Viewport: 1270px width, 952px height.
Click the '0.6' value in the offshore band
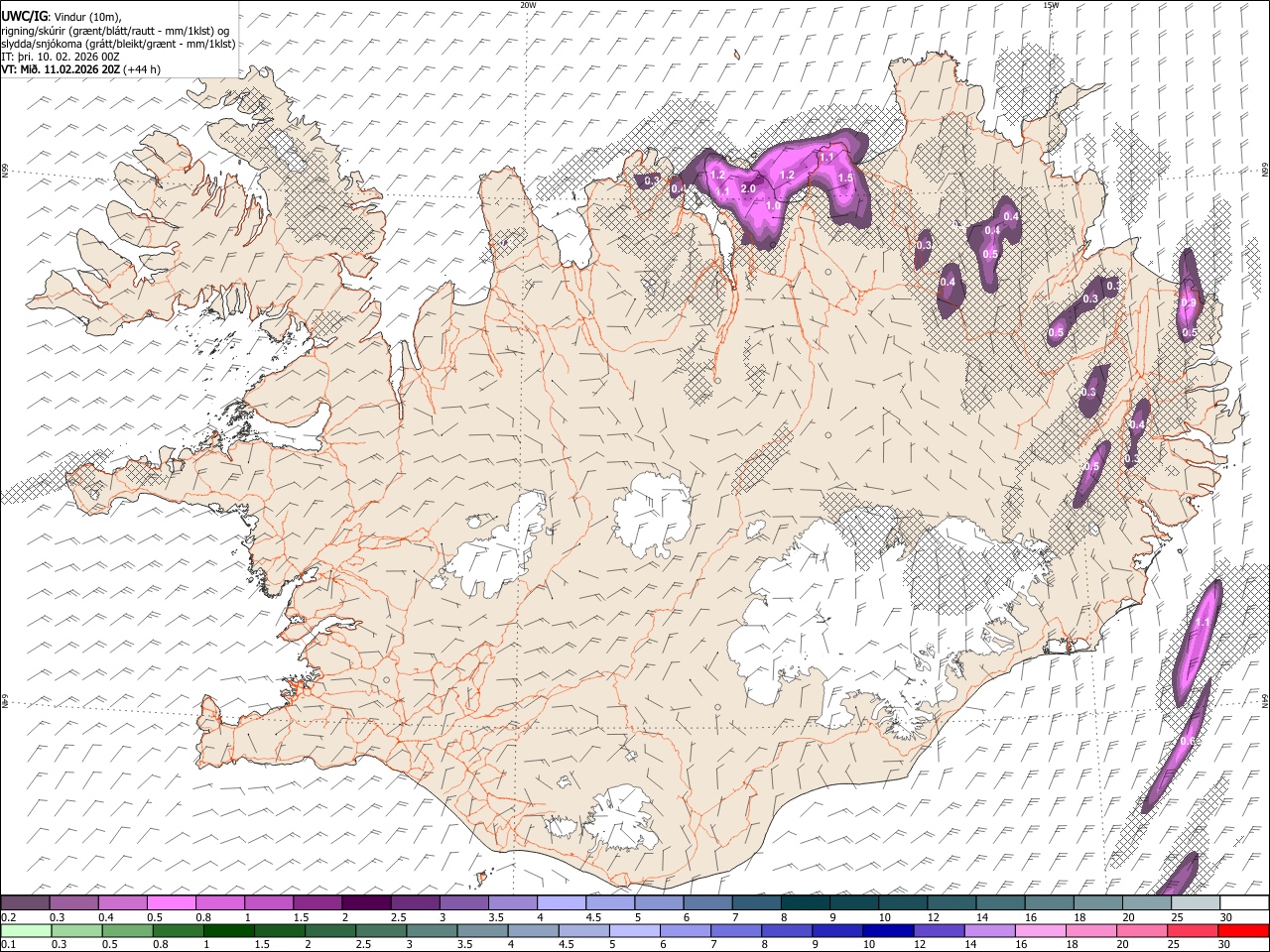[x=1188, y=742]
